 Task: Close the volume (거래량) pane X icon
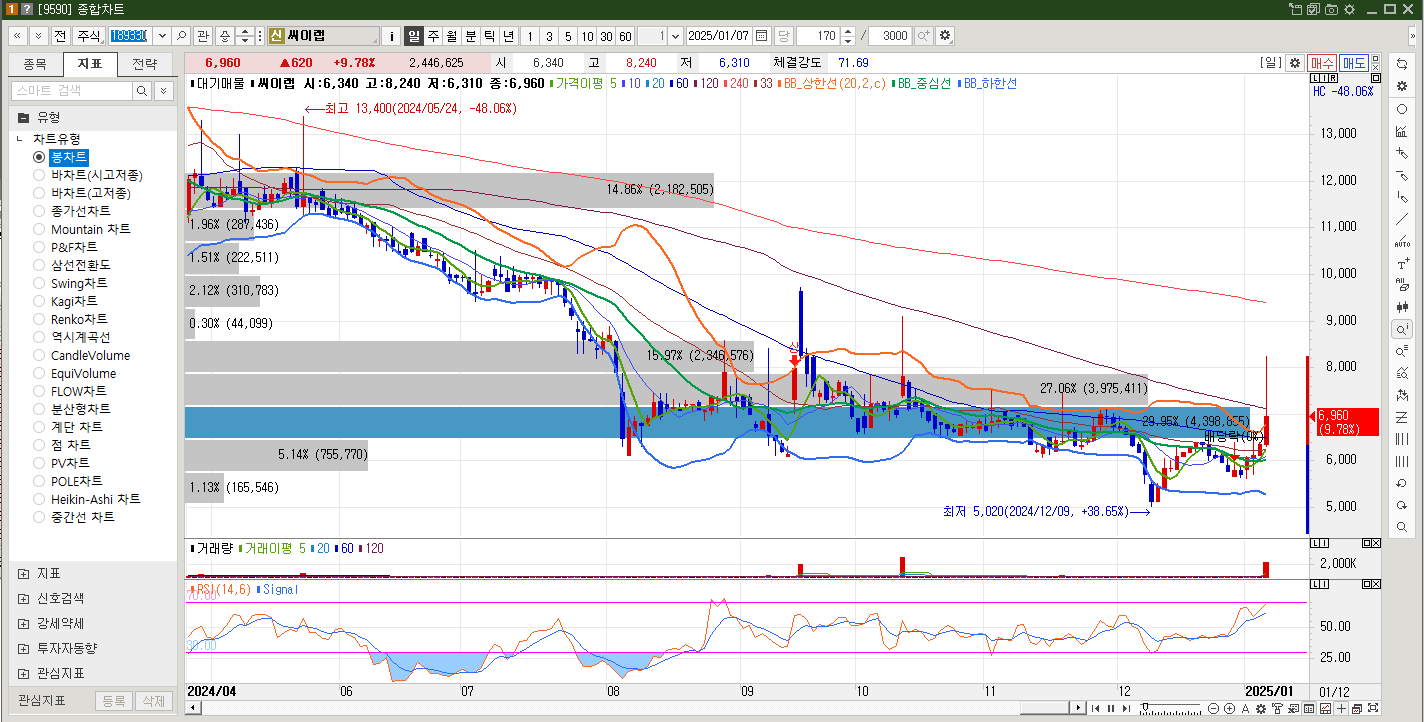pos(1375,543)
